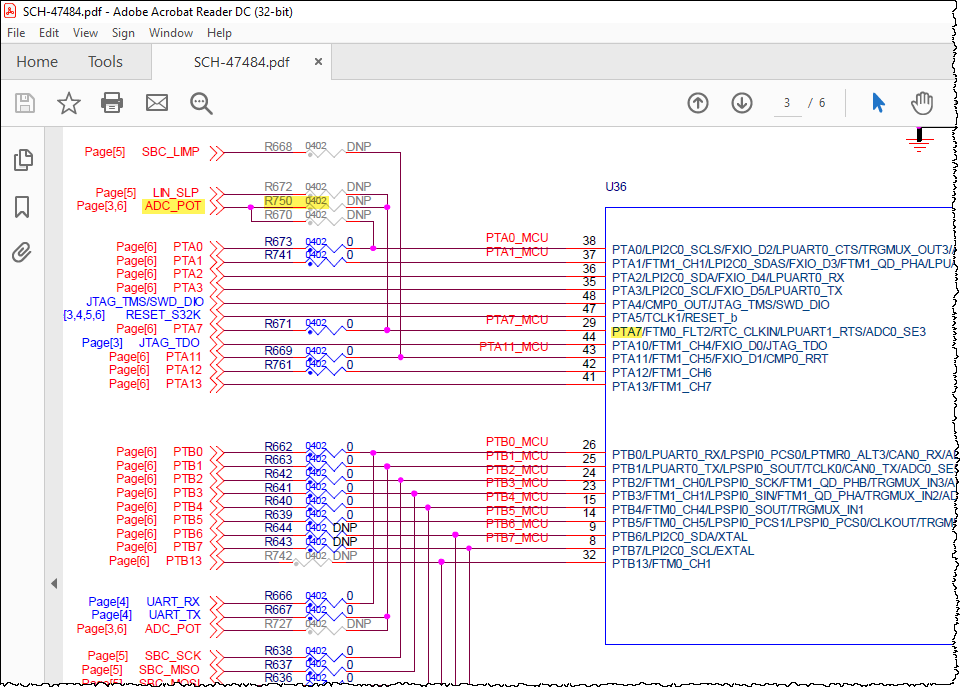The width and height of the screenshot is (960, 689).
Task: Open the Bookmarks panel
Action: (22, 206)
